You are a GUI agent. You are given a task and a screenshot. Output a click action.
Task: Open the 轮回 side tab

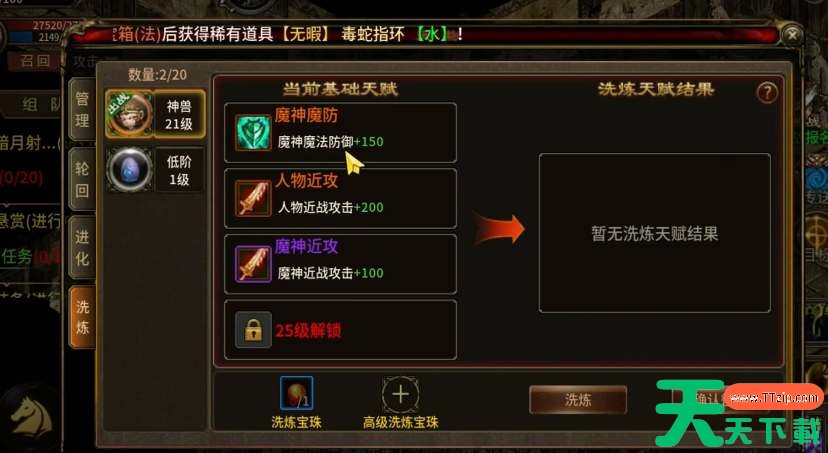click(x=82, y=180)
